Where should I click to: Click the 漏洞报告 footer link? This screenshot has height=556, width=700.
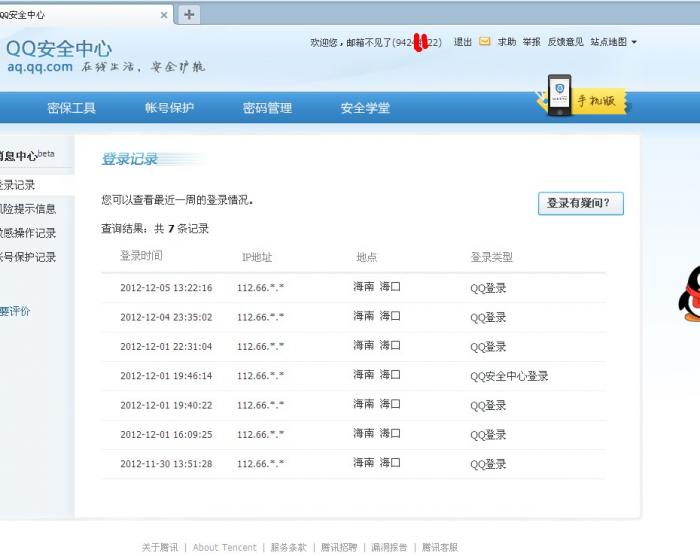point(389,547)
